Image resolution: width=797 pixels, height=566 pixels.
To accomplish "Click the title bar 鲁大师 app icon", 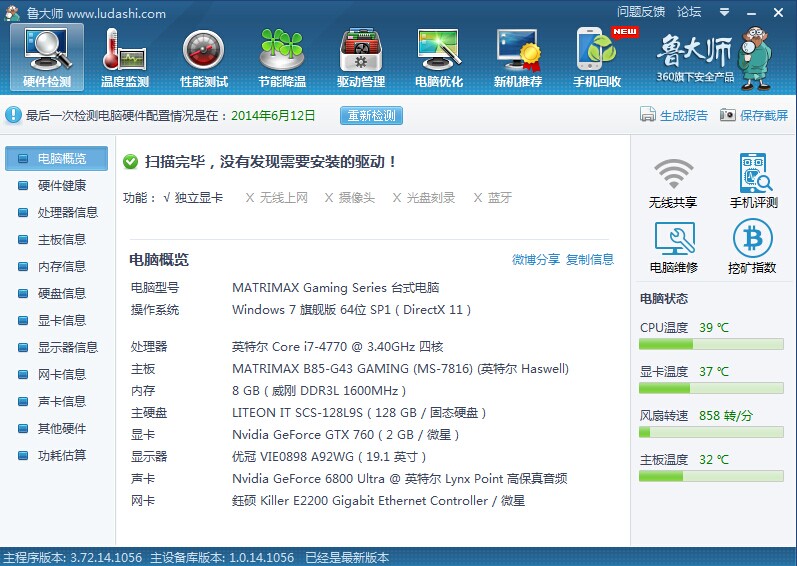I will (12, 12).
